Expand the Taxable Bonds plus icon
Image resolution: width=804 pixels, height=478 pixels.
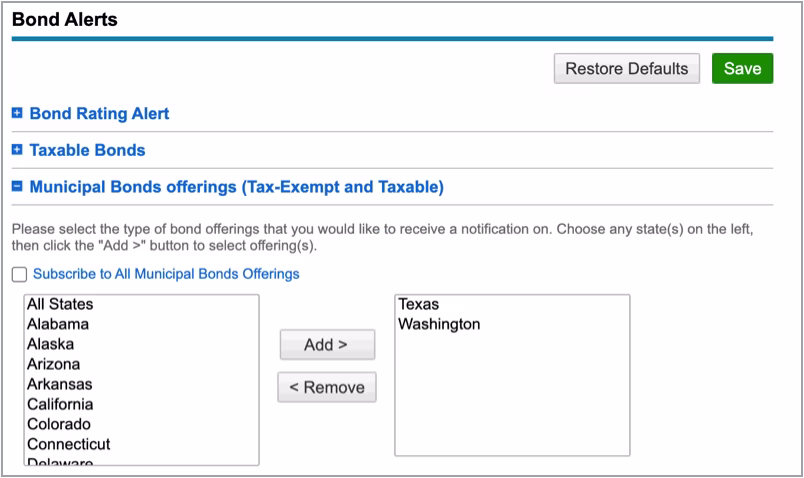[17, 150]
